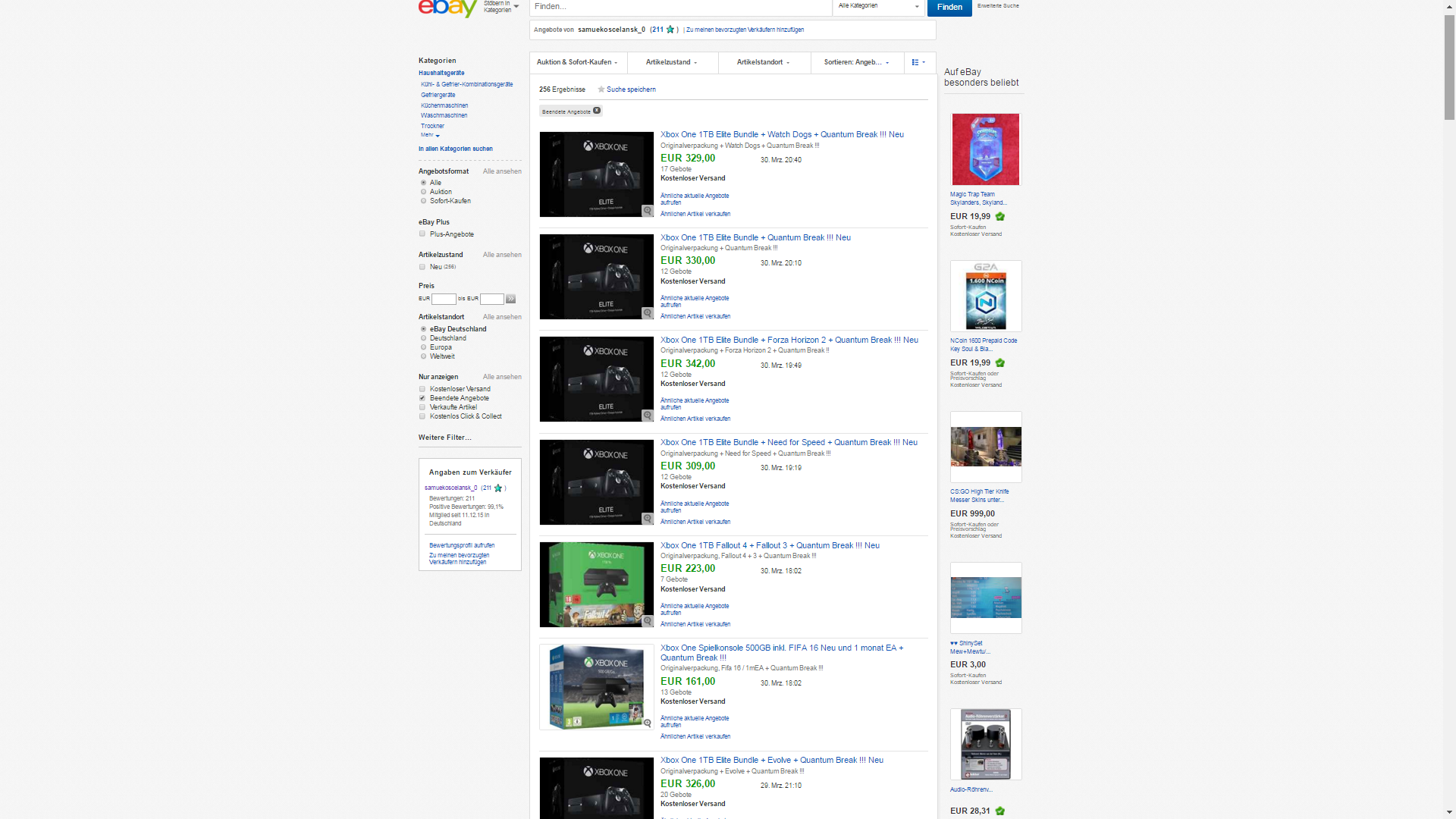Check the Neu condition checkbox
This screenshot has height=819, width=1456.
click(422, 267)
